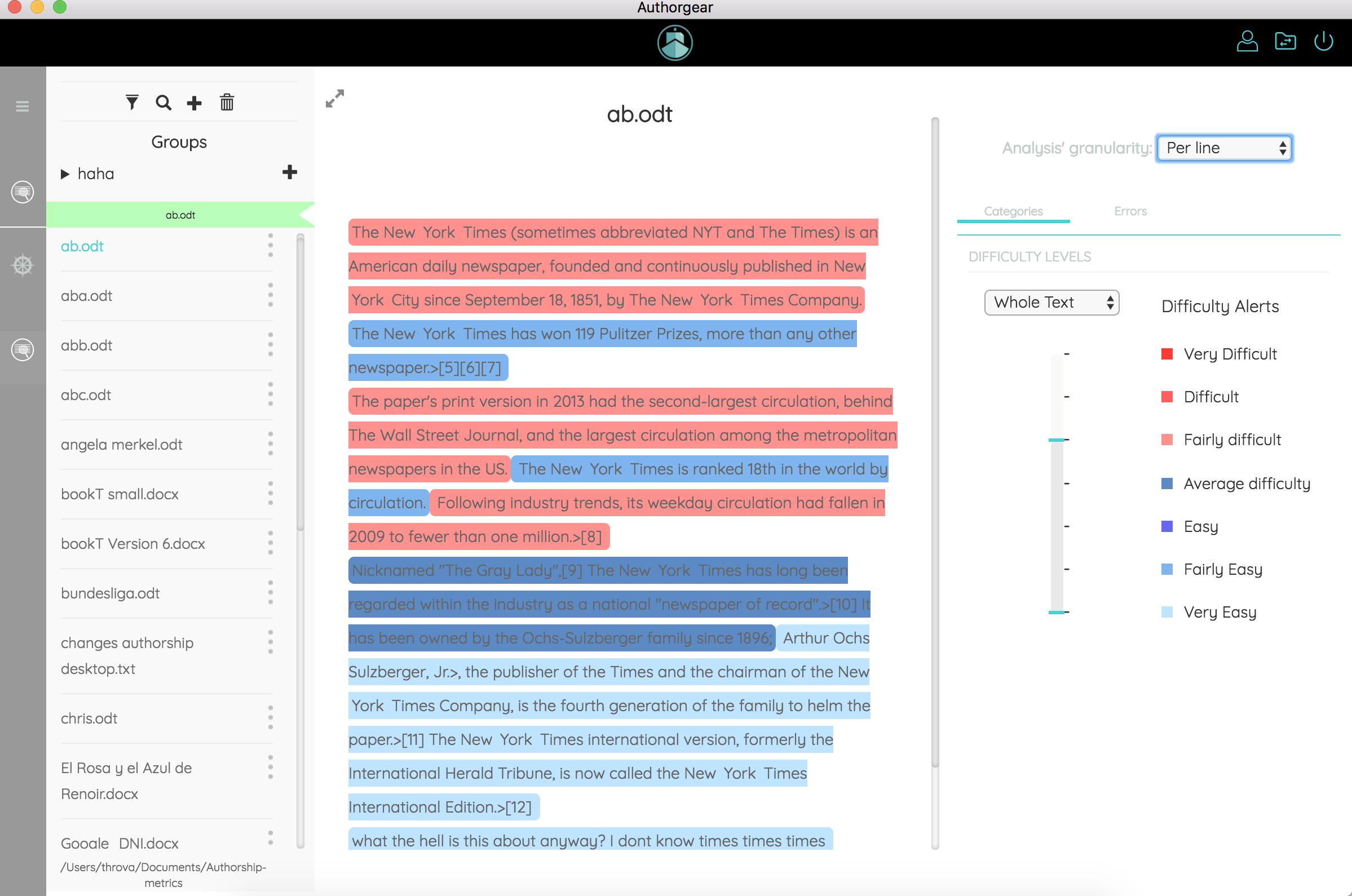Screen dimensions: 1352x896
Task: Open El Rosa y el Azul de Renoir.docx
Action: pos(126,780)
